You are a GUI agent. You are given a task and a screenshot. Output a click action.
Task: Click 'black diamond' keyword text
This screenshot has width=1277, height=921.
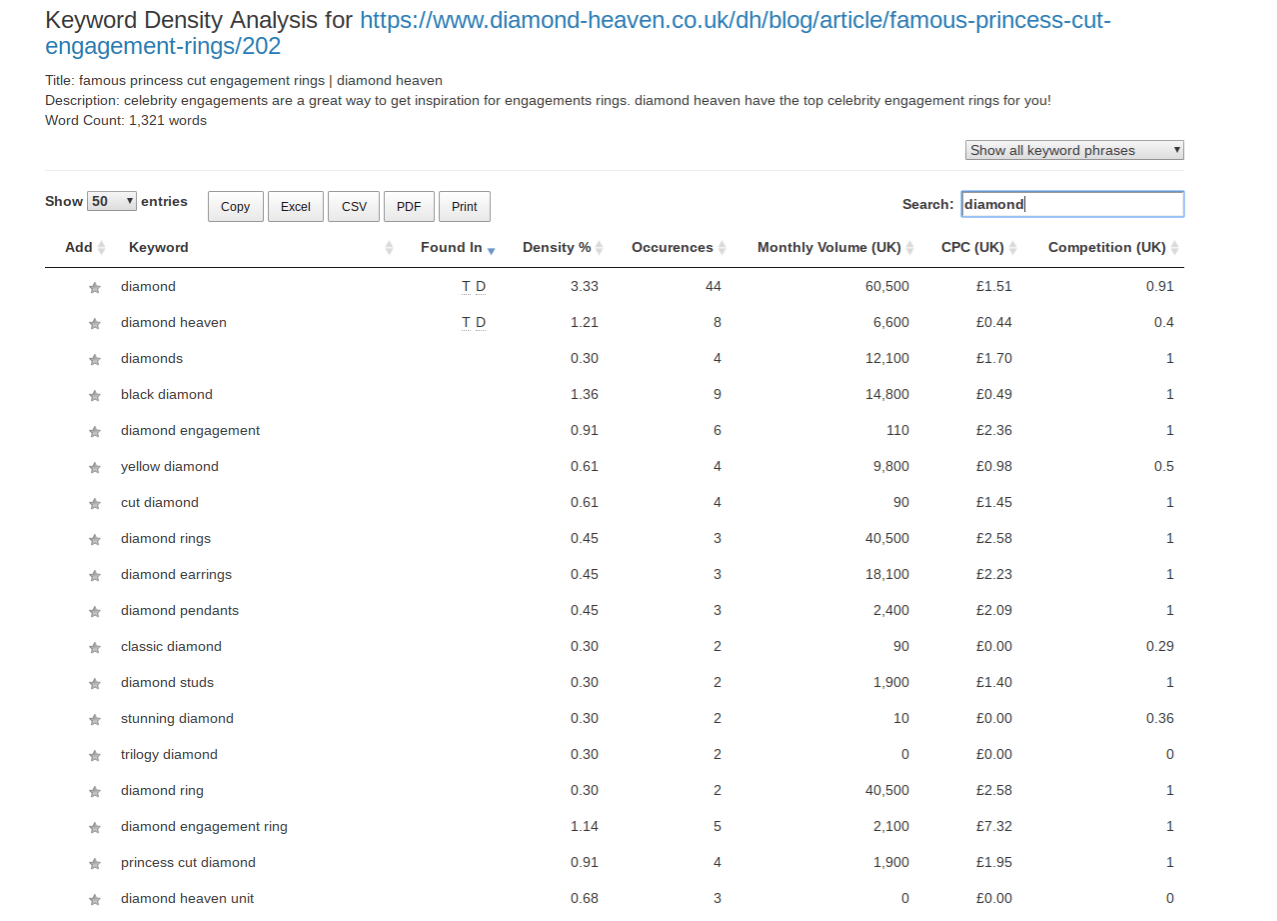[167, 394]
